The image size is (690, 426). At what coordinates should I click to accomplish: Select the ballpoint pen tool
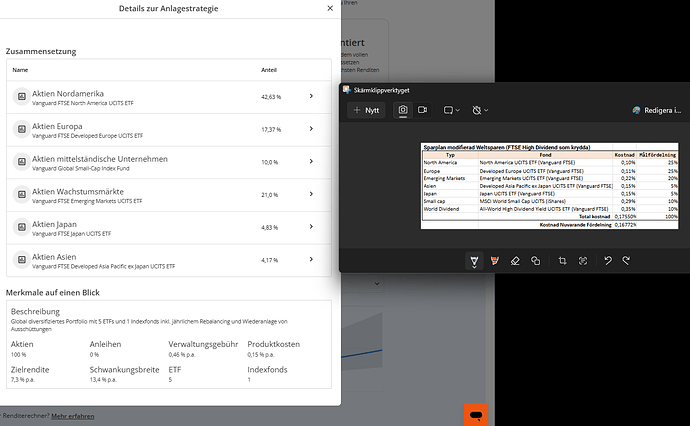pos(476,260)
